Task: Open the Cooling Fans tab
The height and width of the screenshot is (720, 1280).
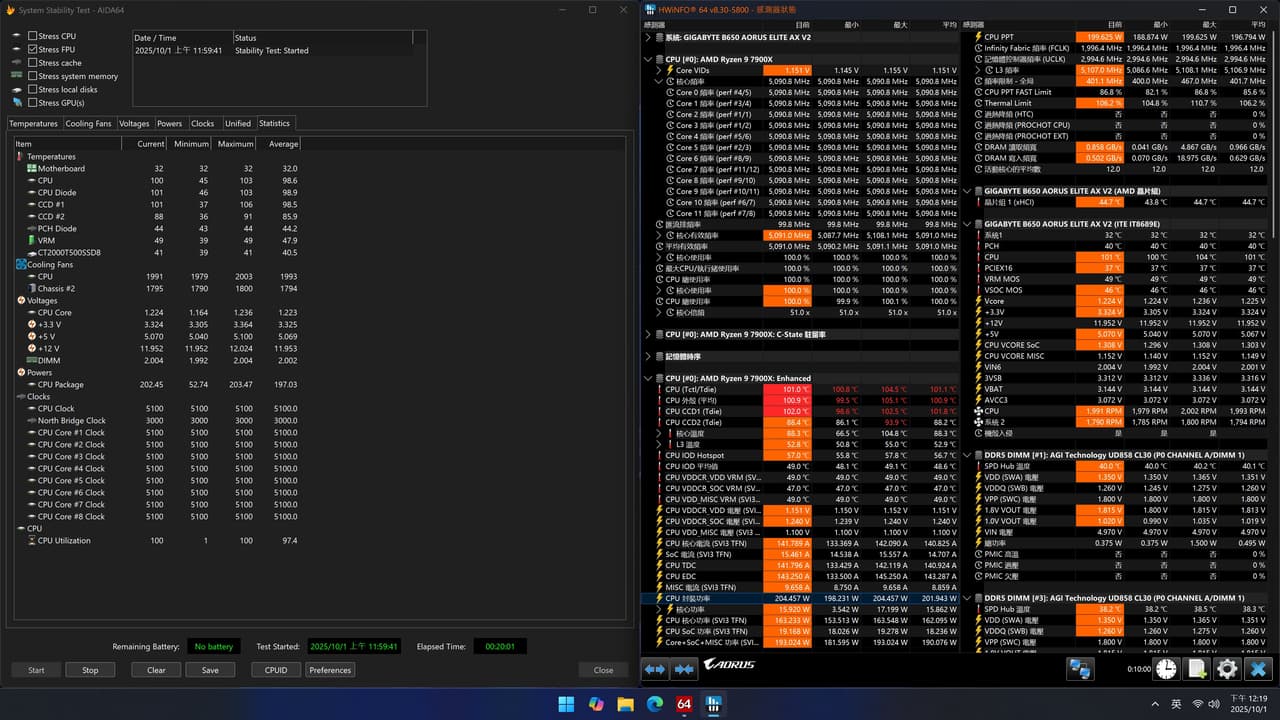Action: point(88,124)
